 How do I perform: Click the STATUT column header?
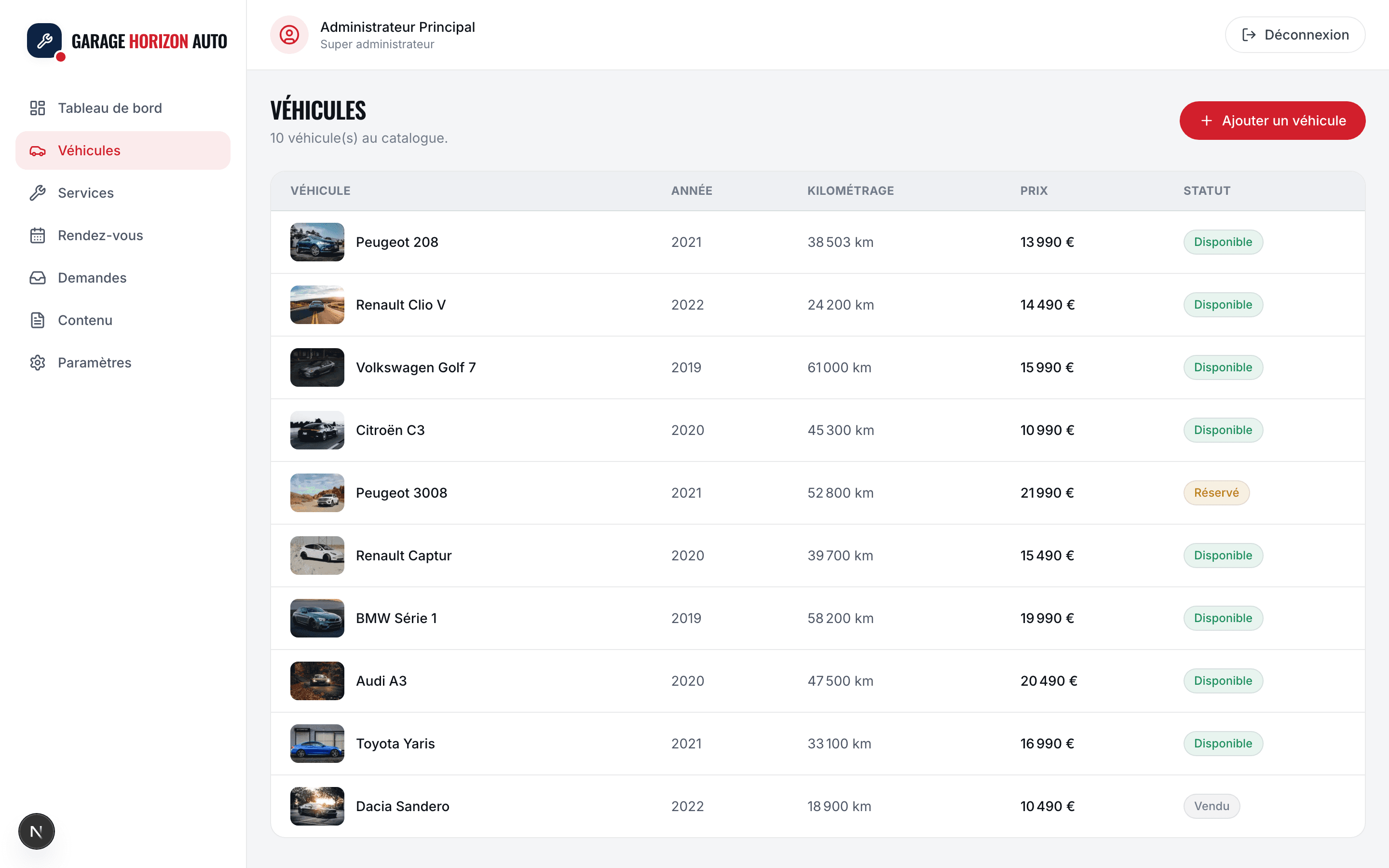tap(1207, 190)
